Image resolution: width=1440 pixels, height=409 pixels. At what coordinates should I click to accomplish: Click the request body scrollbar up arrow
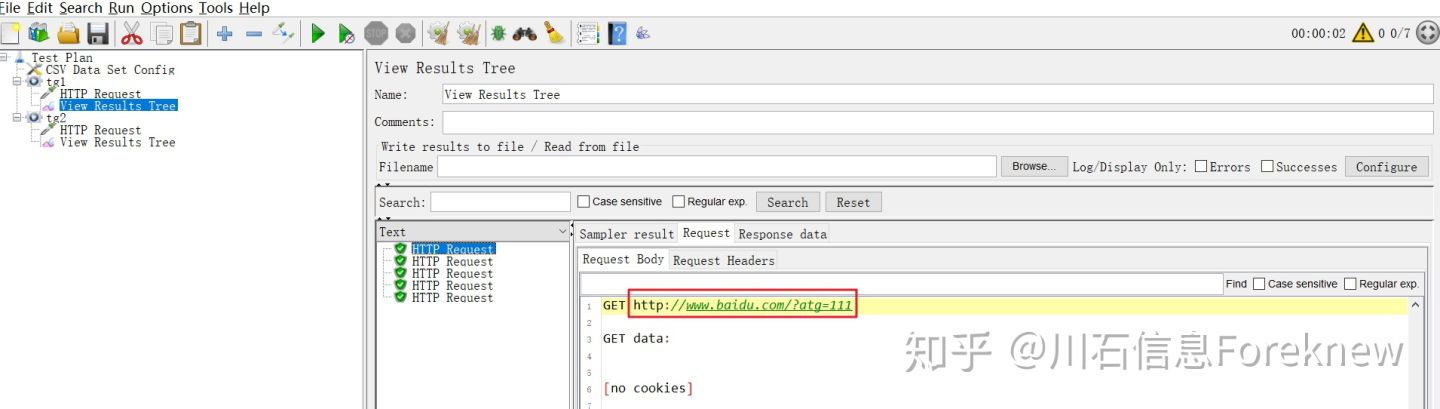(1414, 303)
